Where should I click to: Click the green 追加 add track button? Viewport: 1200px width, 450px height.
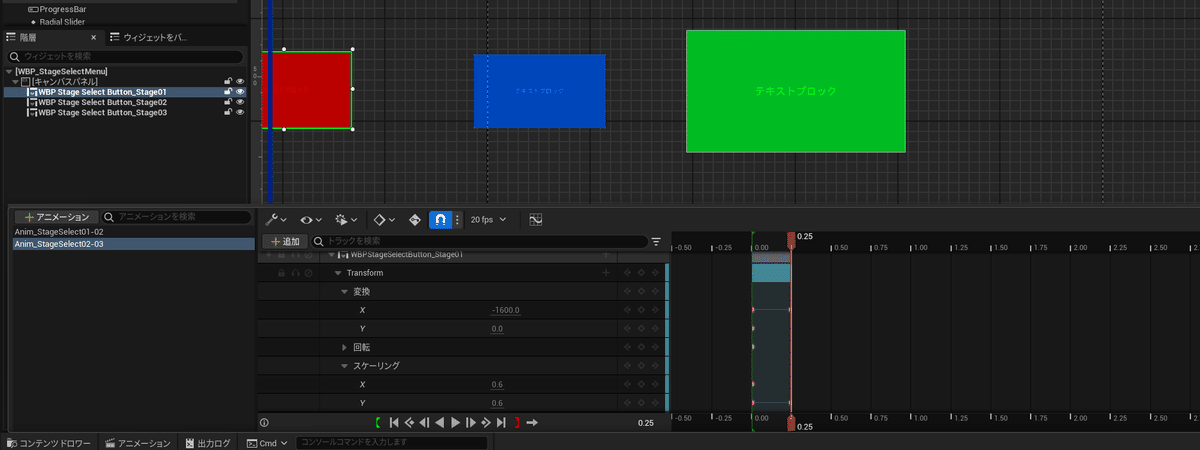pyautogui.click(x=284, y=241)
